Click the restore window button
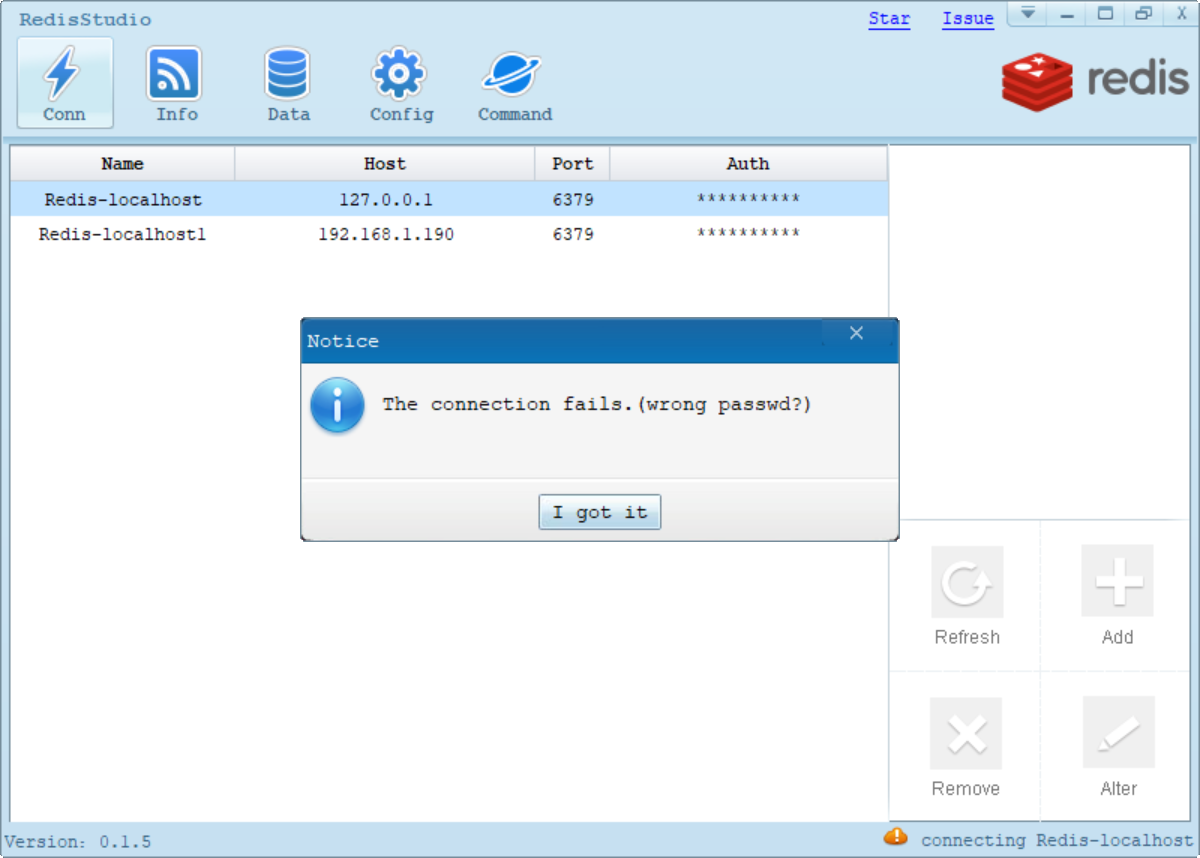The image size is (1200, 858). click(x=1143, y=14)
